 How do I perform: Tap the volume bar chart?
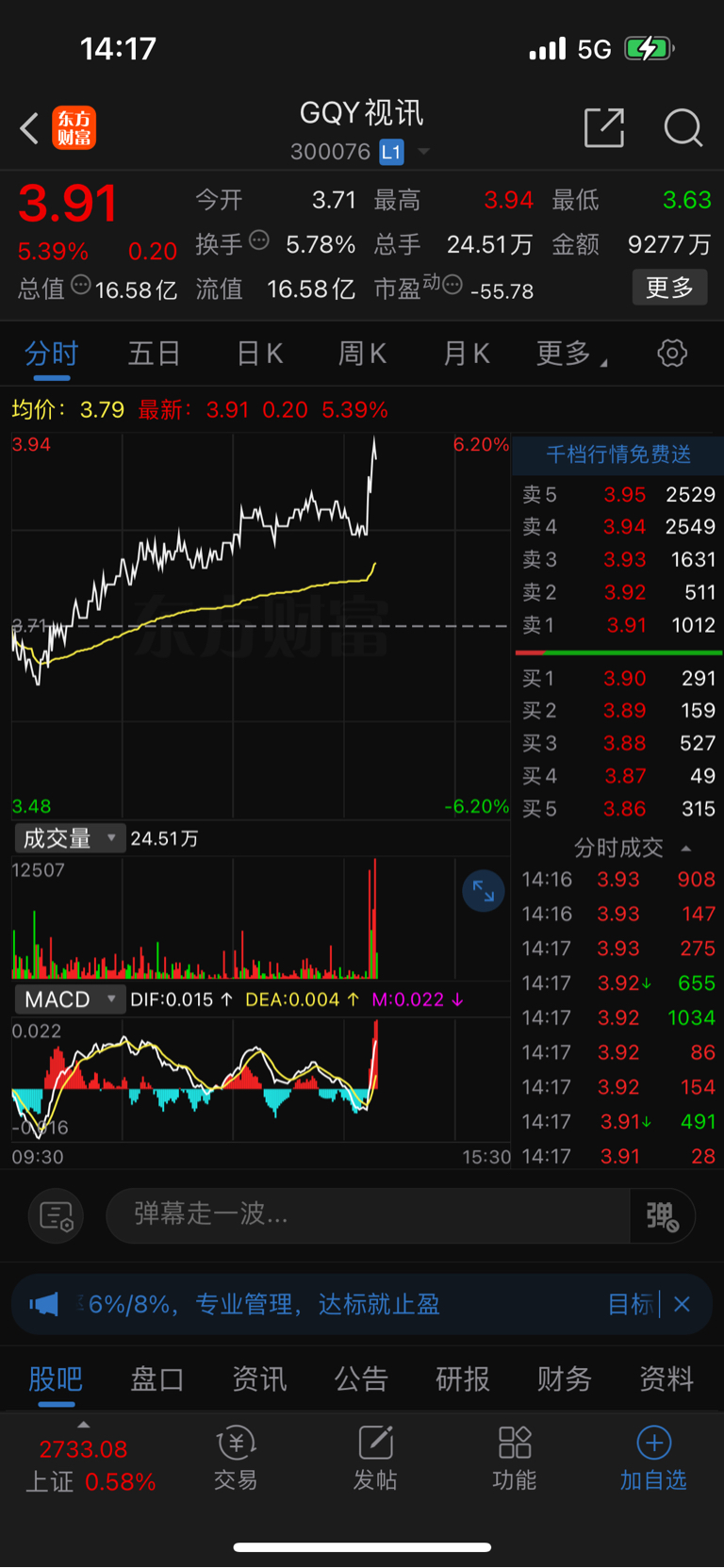click(260, 918)
